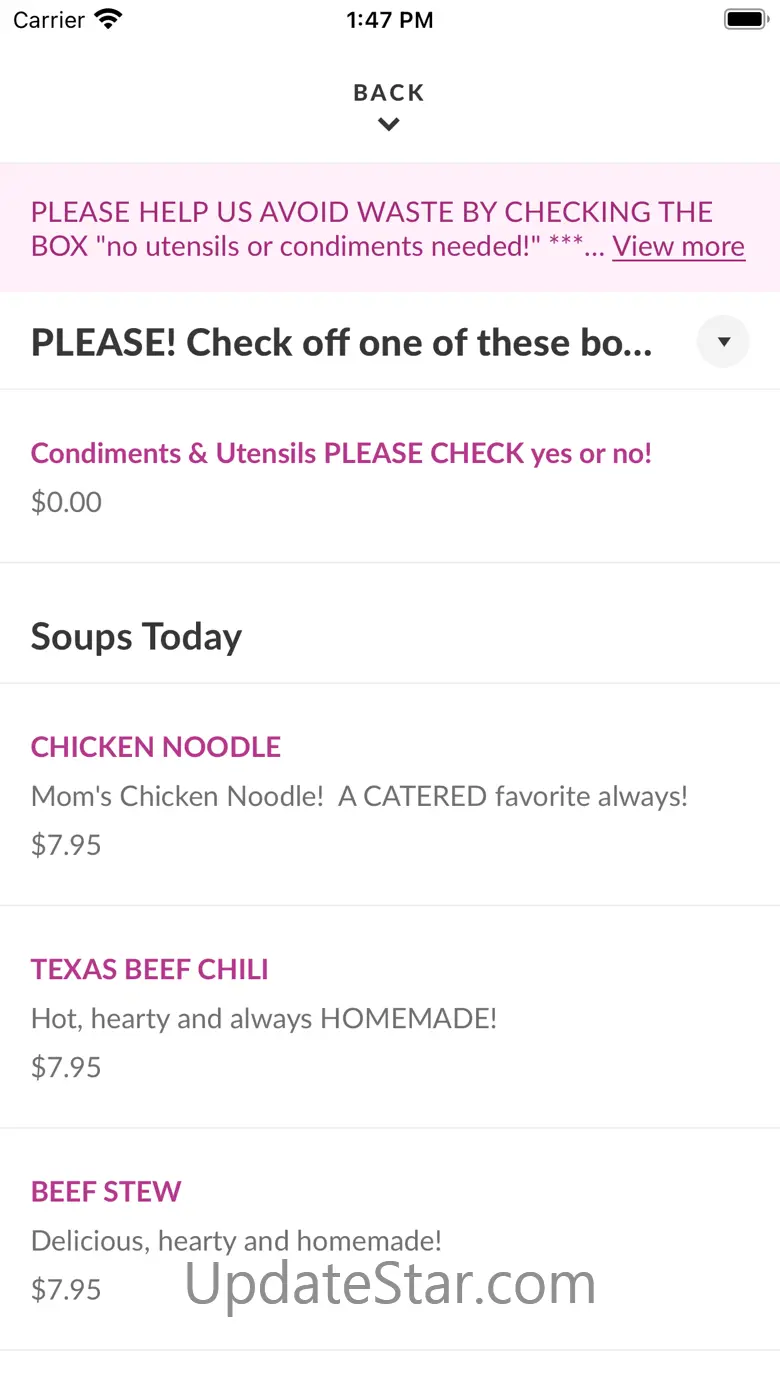Tap the $7.95 price under Chicken Noodle
The height and width of the screenshot is (1387, 780).
66,845
